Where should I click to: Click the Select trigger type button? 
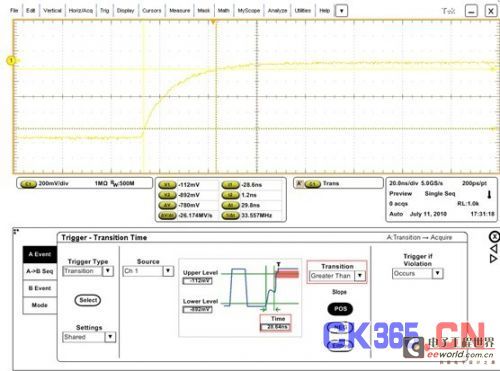tap(88, 300)
